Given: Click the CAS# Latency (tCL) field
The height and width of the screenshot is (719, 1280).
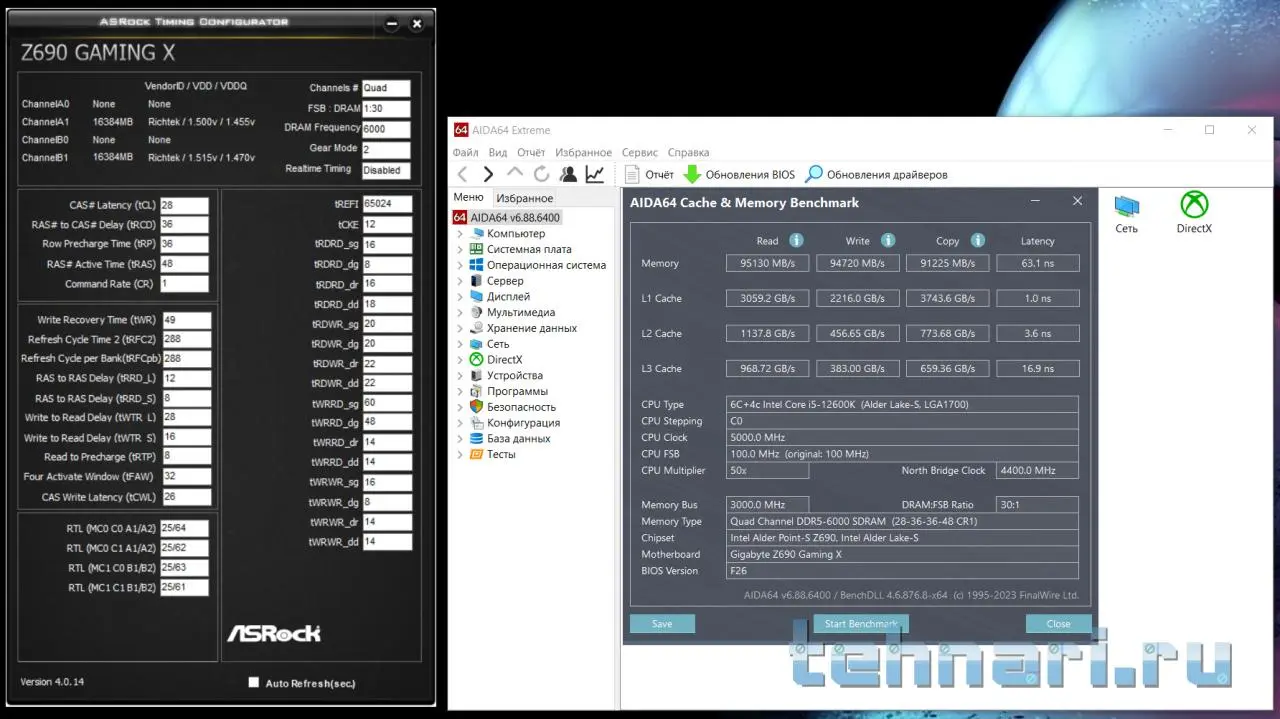Looking at the screenshot, I should coord(184,205).
